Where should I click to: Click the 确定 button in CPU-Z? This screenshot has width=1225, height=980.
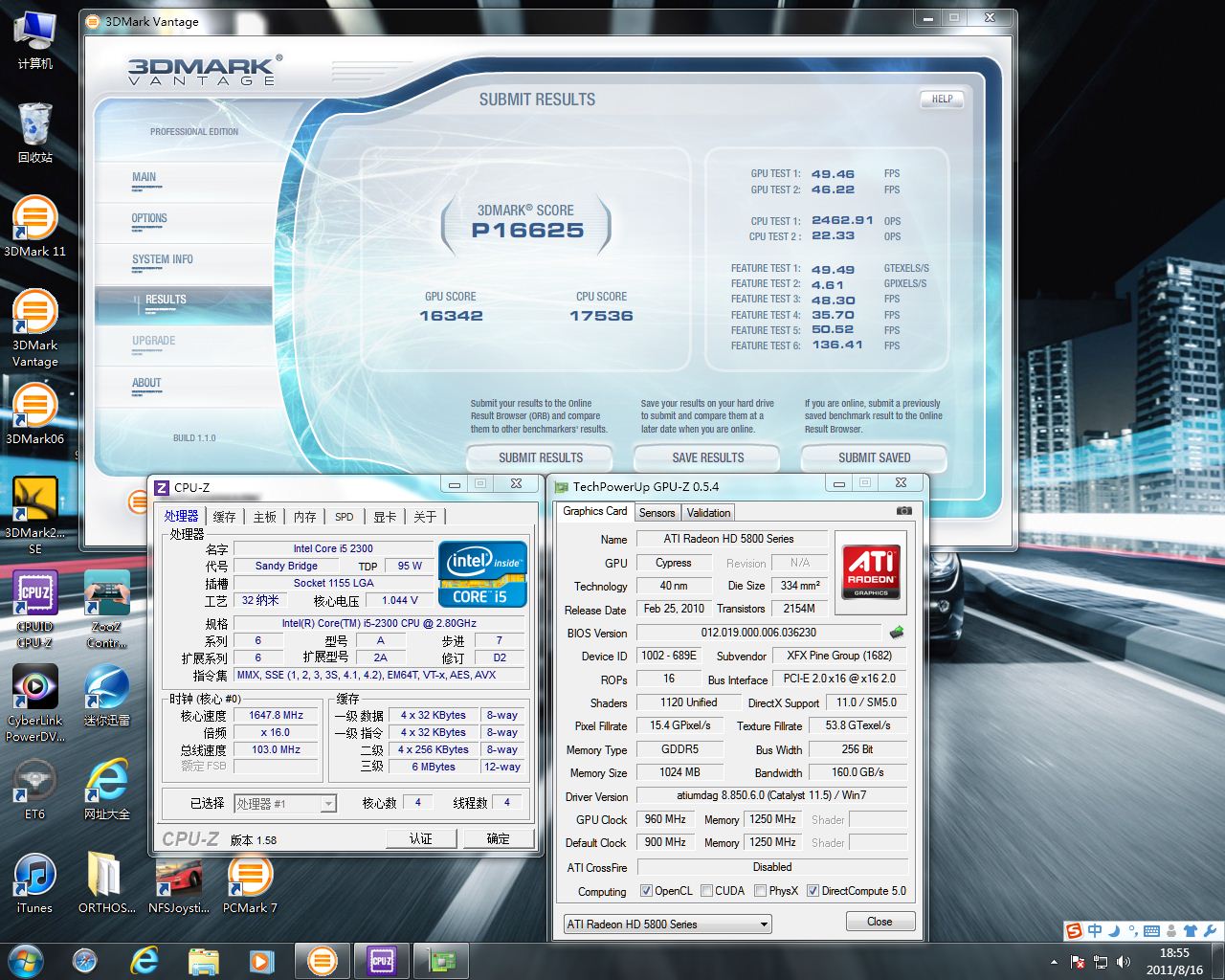click(x=499, y=838)
